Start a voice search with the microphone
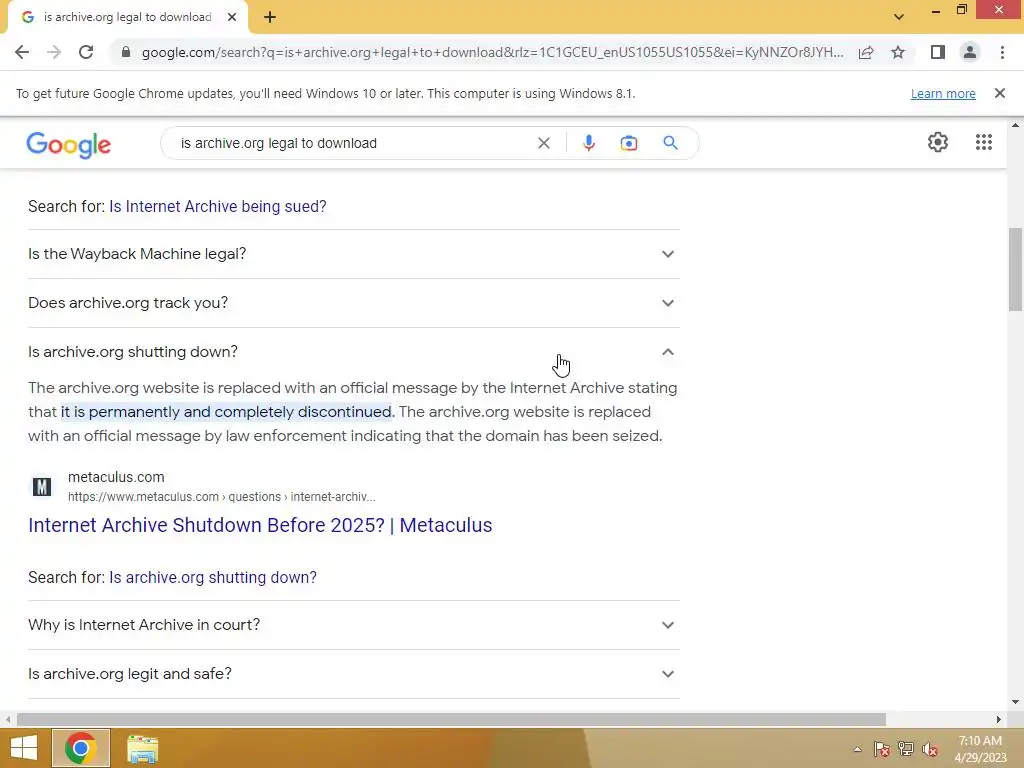This screenshot has width=1024, height=768. (x=588, y=143)
